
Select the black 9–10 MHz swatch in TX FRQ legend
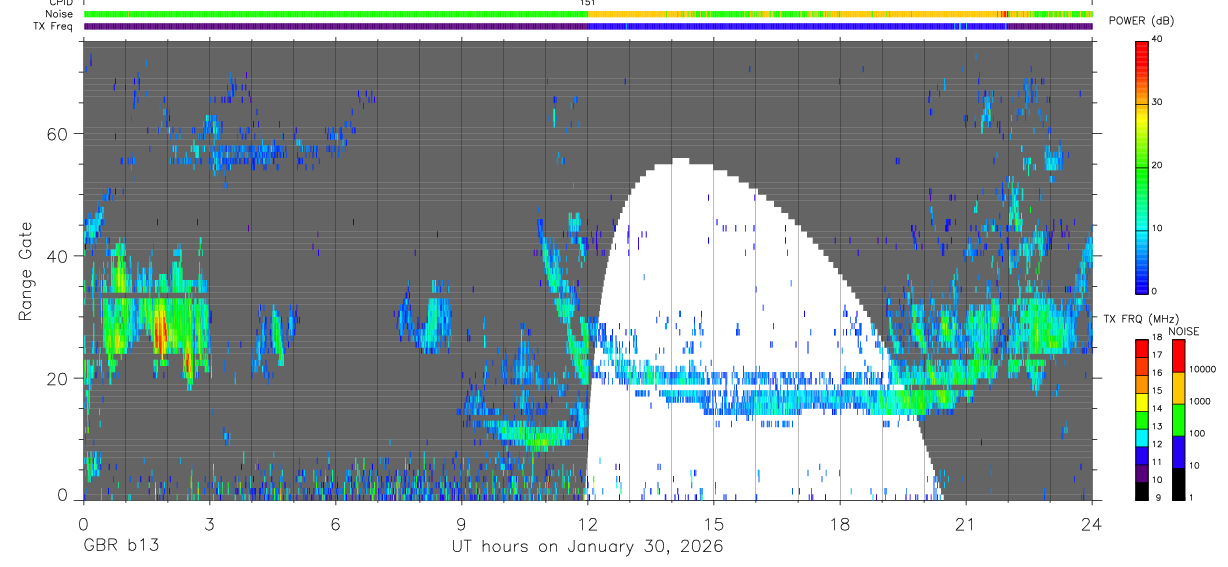[1144, 490]
